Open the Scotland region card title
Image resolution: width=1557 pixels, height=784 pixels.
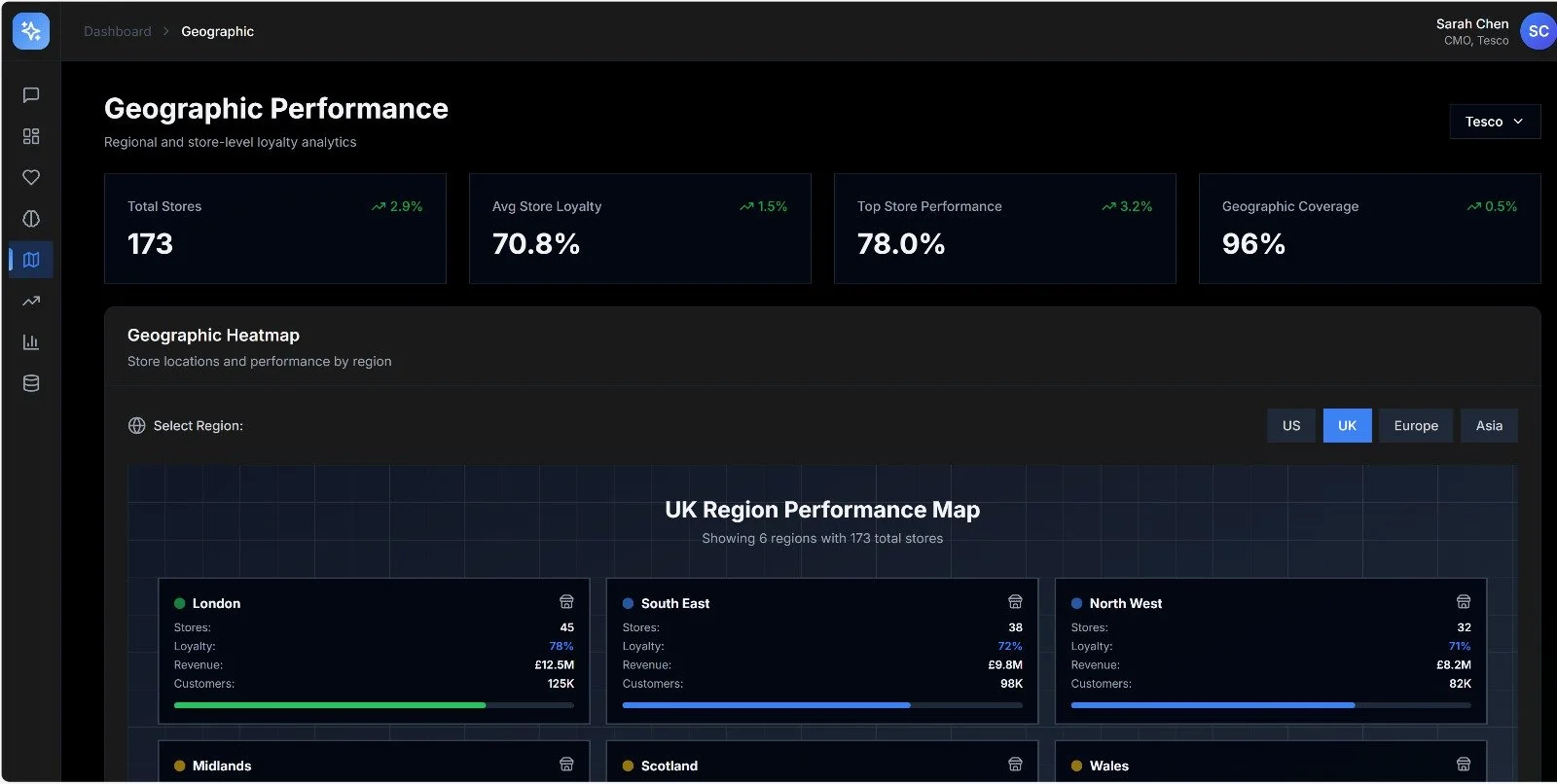[670, 766]
